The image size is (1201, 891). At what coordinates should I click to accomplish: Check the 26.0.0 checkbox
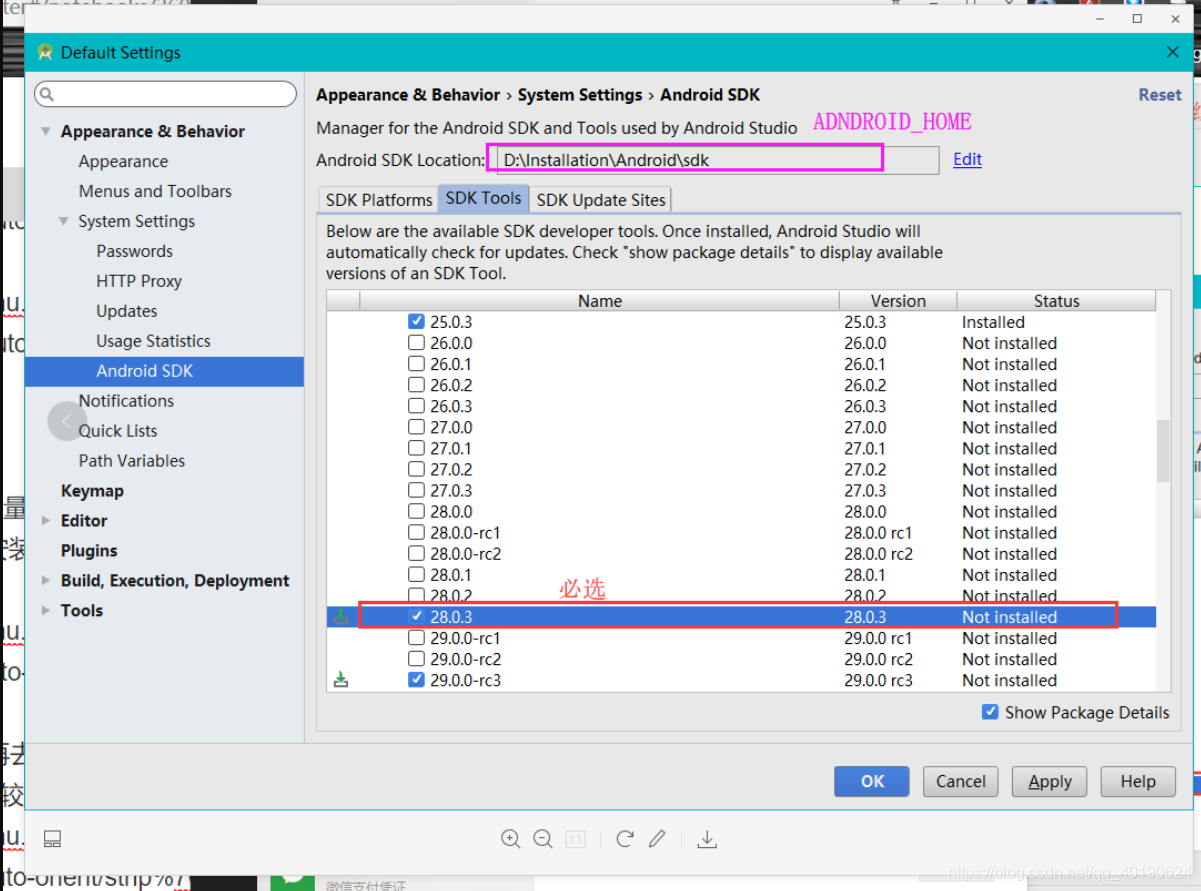point(416,343)
